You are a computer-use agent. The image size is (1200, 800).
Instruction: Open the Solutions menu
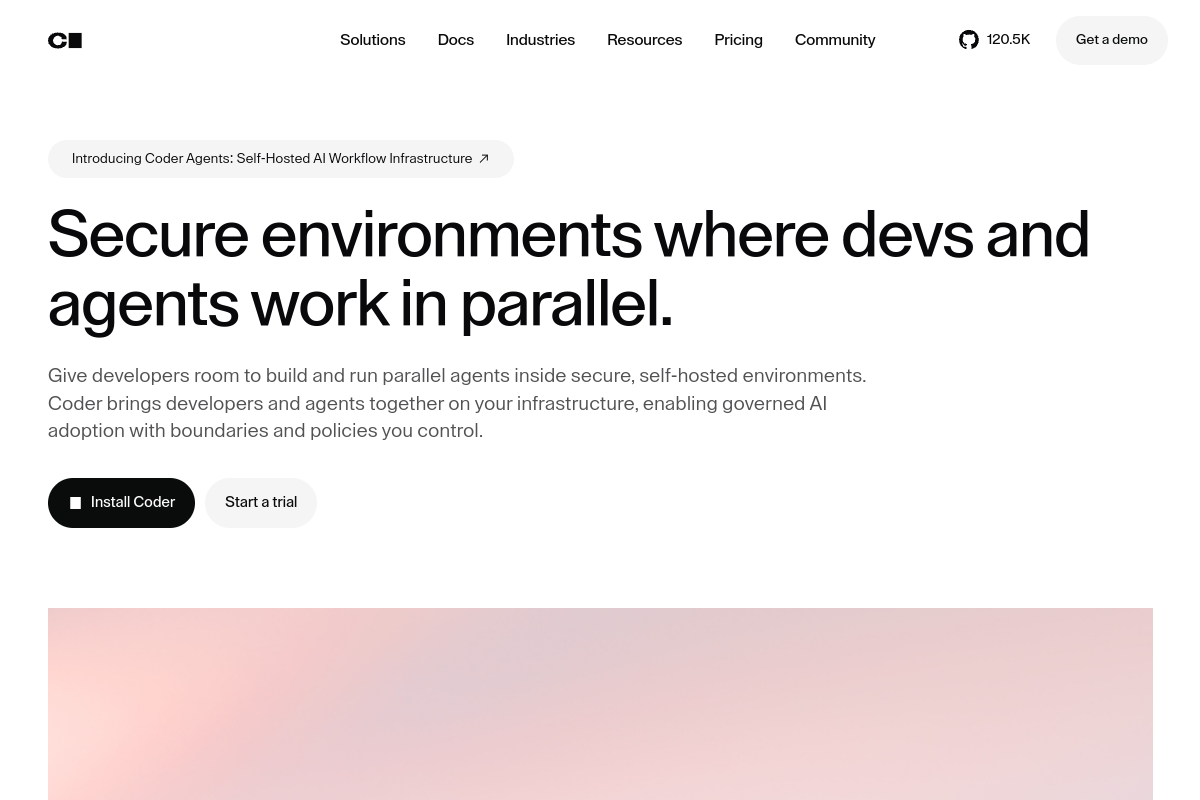[x=372, y=40]
